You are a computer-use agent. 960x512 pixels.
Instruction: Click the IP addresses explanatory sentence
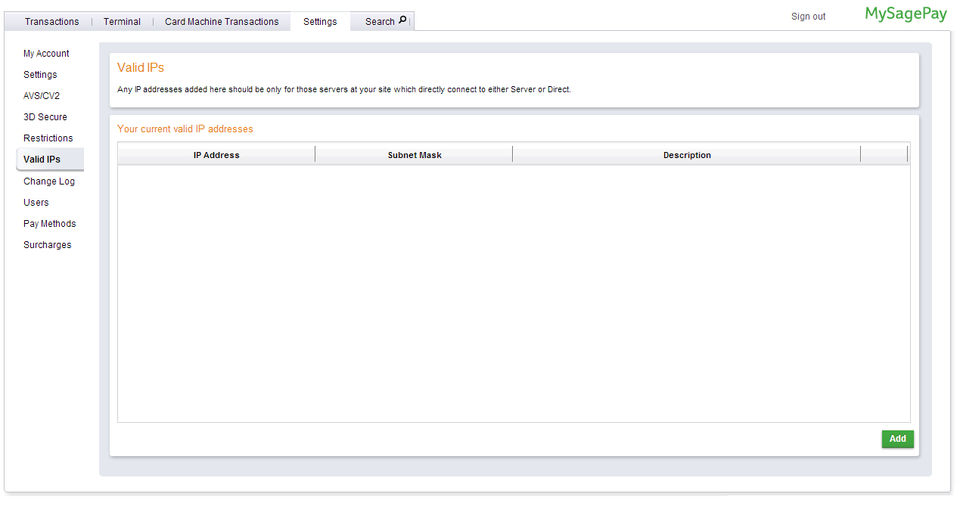(x=344, y=89)
